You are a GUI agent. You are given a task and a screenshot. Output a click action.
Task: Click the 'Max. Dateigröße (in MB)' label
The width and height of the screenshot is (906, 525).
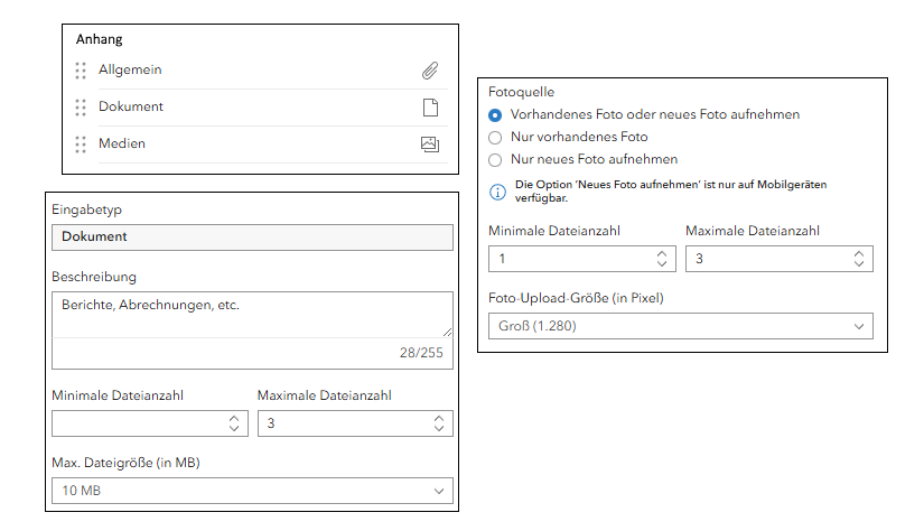point(126,463)
